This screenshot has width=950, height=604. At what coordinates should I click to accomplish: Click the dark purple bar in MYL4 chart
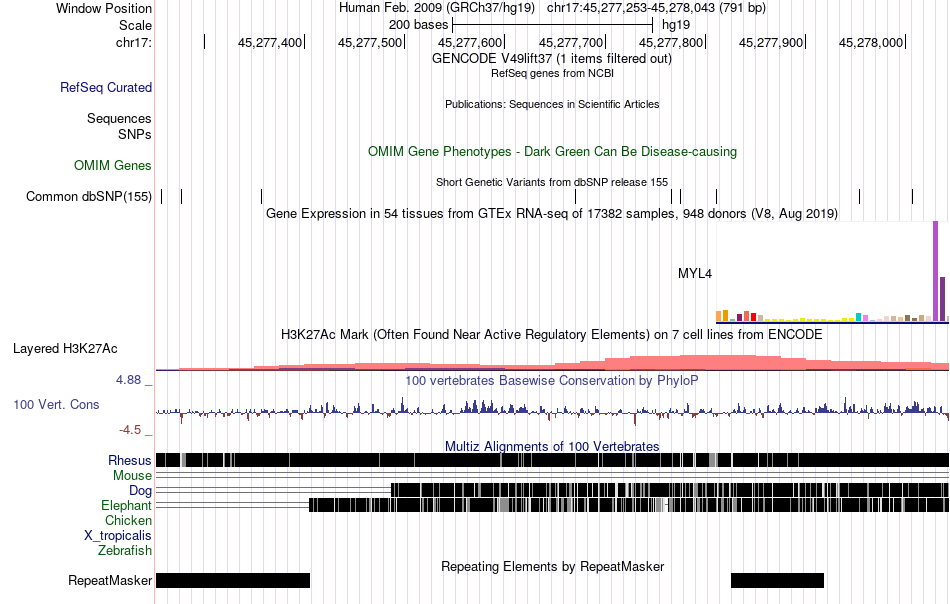pos(942,299)
